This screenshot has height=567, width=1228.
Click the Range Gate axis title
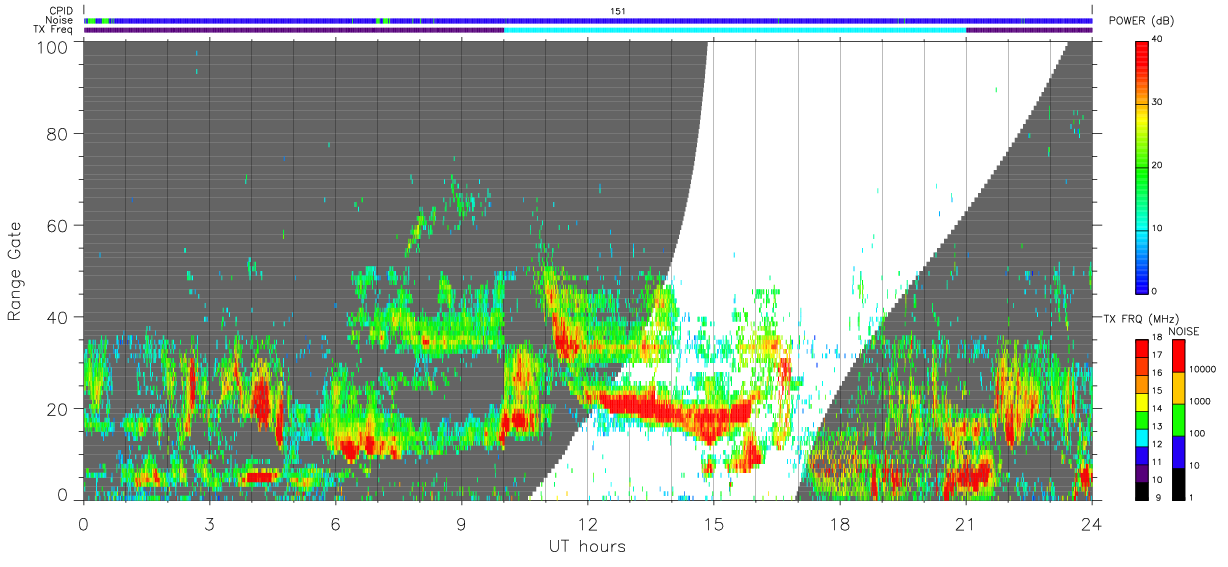click(x=15, y=271)
